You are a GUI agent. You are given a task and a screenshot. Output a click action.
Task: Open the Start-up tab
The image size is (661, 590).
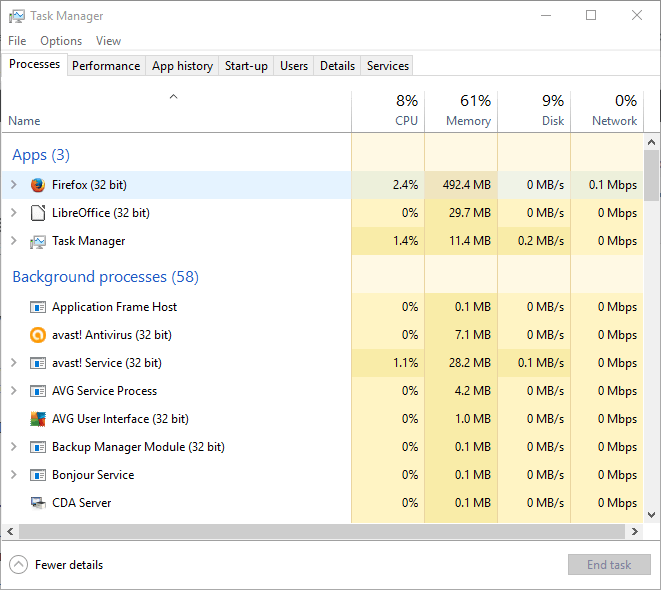pyautogui.click(x=246, y=66)
